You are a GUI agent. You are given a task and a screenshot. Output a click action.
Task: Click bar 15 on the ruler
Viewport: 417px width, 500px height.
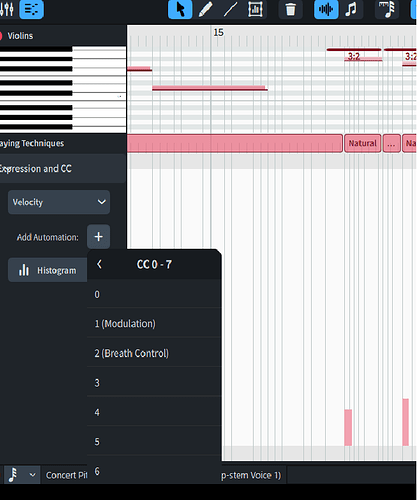218,32
